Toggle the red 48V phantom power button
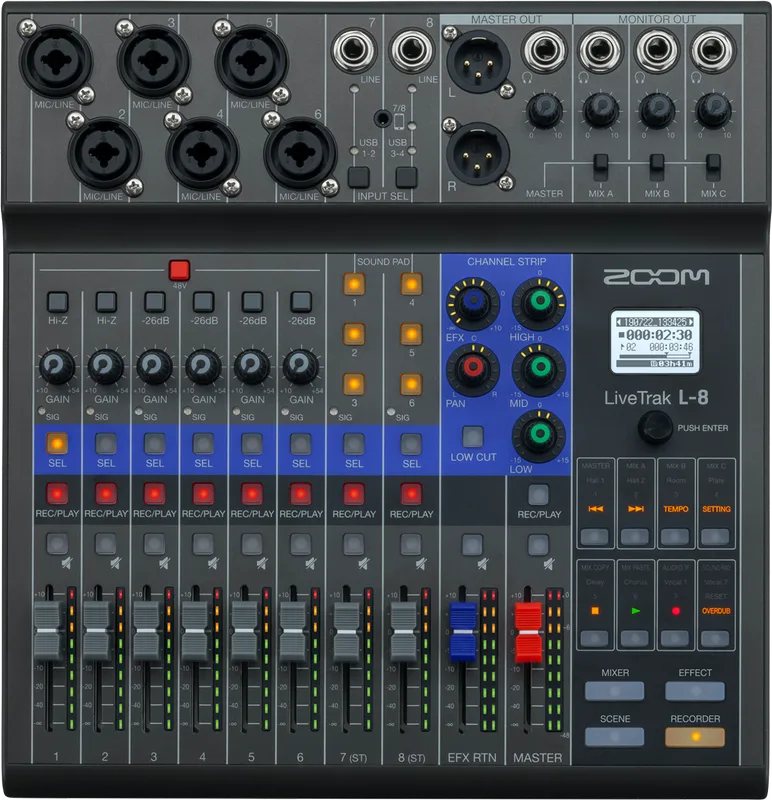This screenshot has width=772, height=800. (180, 270)
